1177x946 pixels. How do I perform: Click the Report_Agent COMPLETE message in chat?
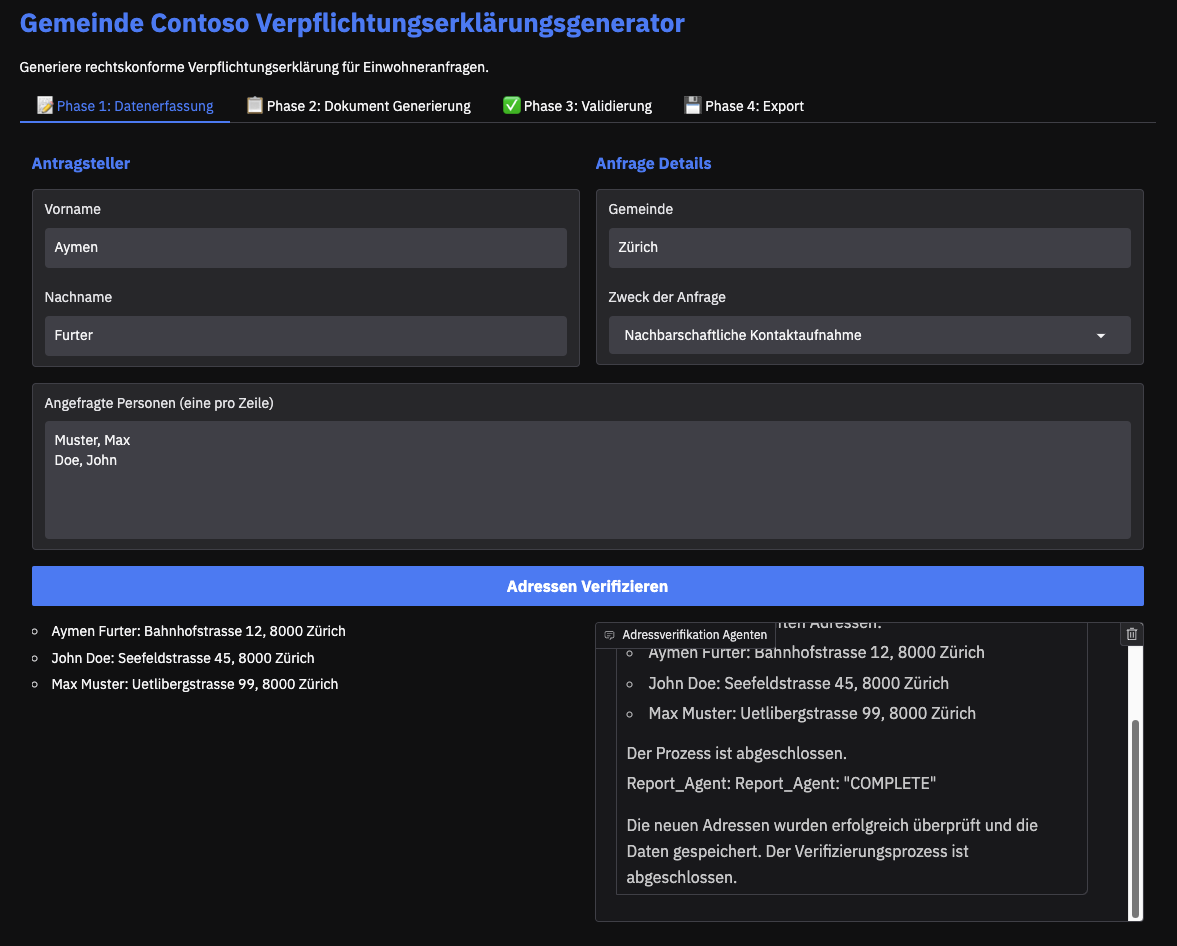[x=781, y=783]
